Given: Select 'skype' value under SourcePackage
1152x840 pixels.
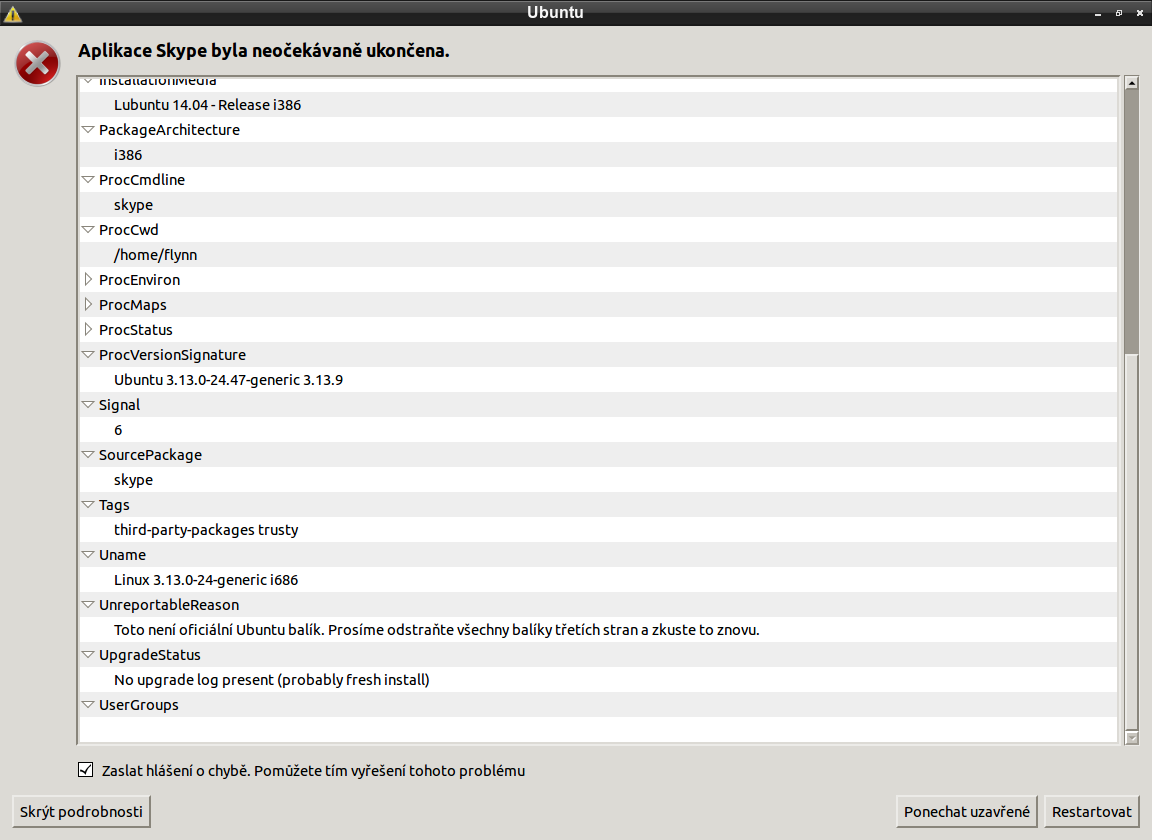Looking at the screenshot, I should click(598, 479).
